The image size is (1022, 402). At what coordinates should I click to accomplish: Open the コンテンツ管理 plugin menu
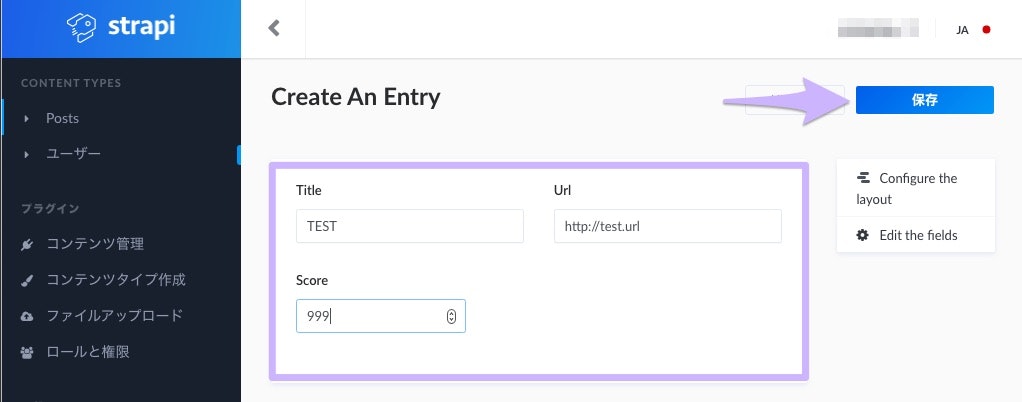pyautogui.click(x=96, y=244)
